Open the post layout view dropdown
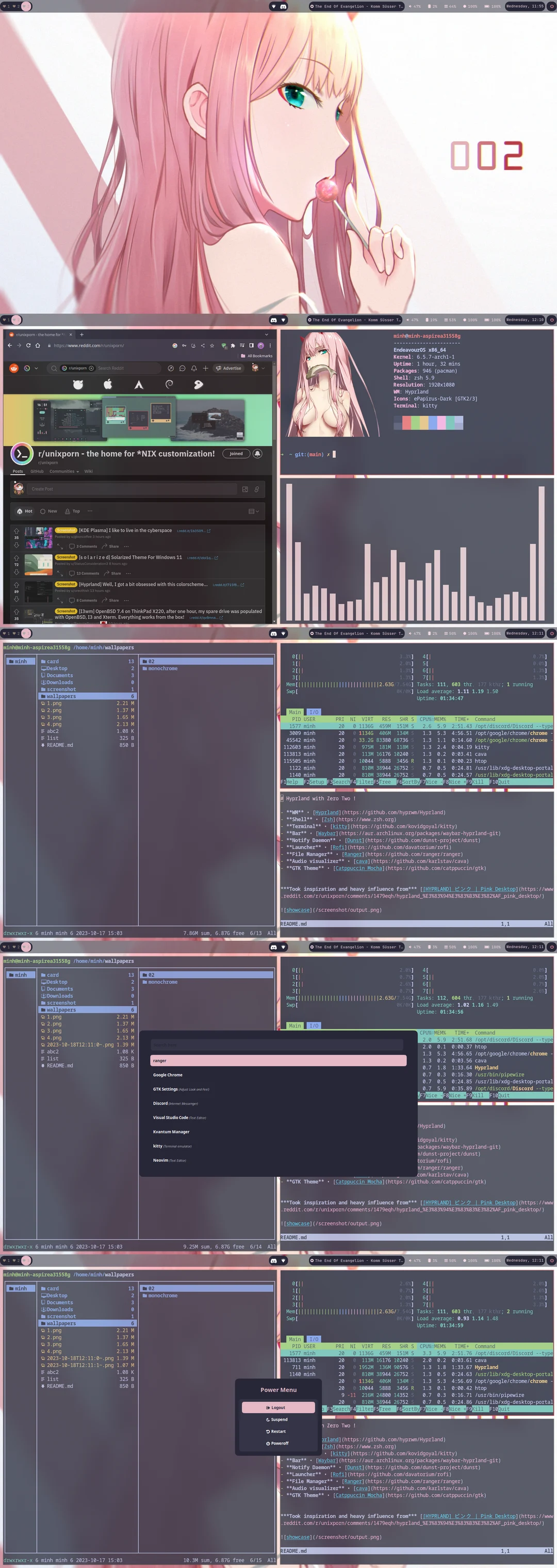Screen dimensions: 557x1568 click(254, 511)
